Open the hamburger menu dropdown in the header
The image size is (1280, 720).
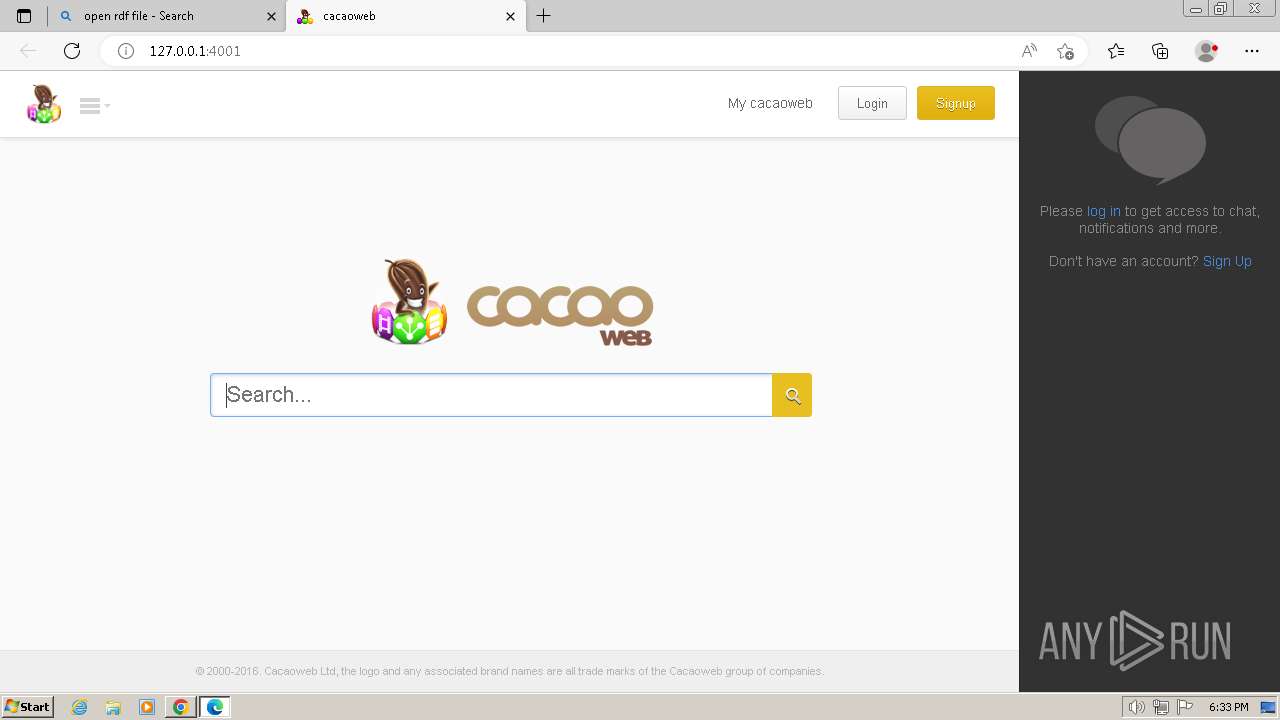tap(95, 105)
